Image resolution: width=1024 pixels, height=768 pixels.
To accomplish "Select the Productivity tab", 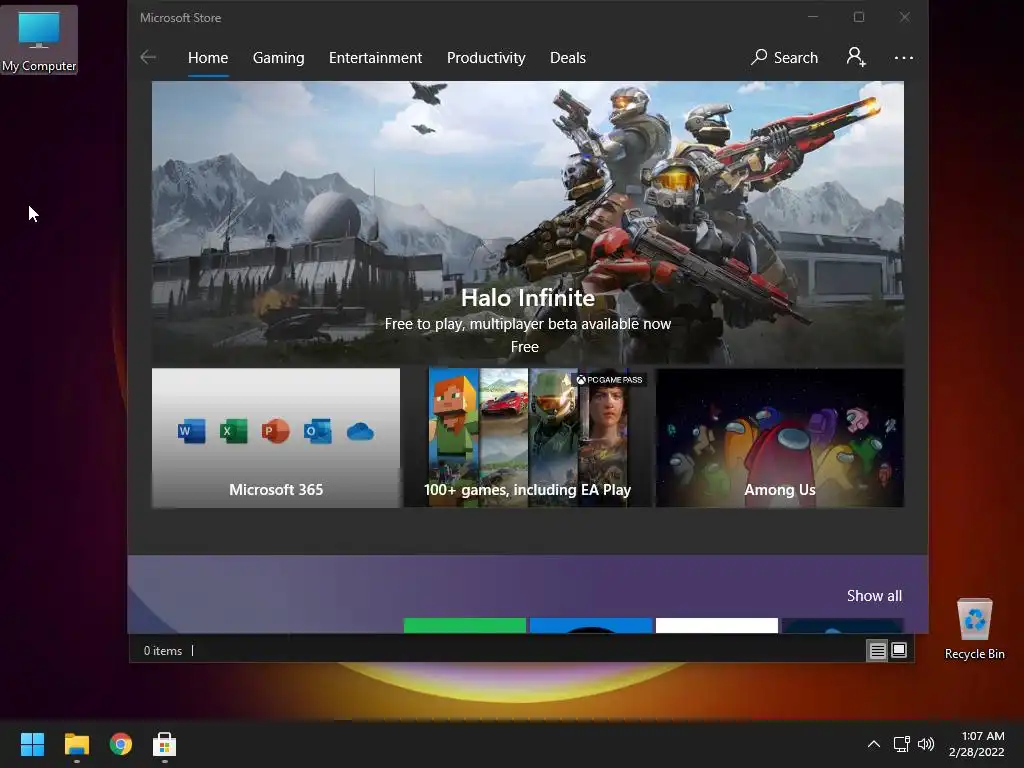I will 486,57.
